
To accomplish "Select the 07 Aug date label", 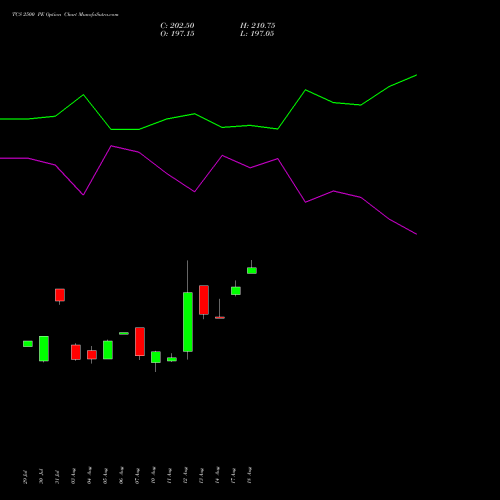I will point(137,476).
